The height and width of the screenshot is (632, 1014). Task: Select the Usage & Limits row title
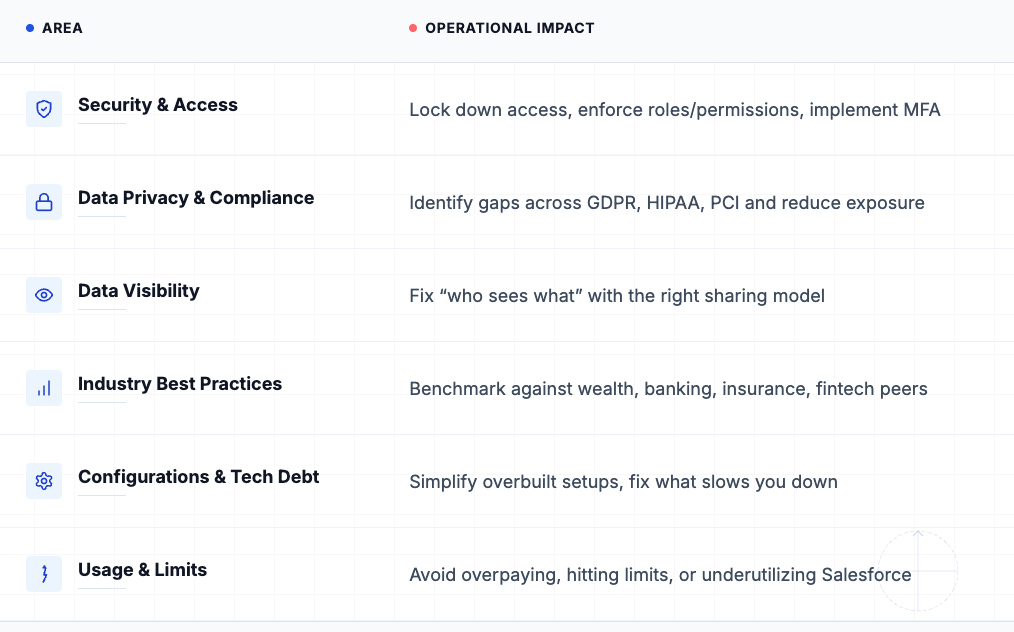point(142,570)
